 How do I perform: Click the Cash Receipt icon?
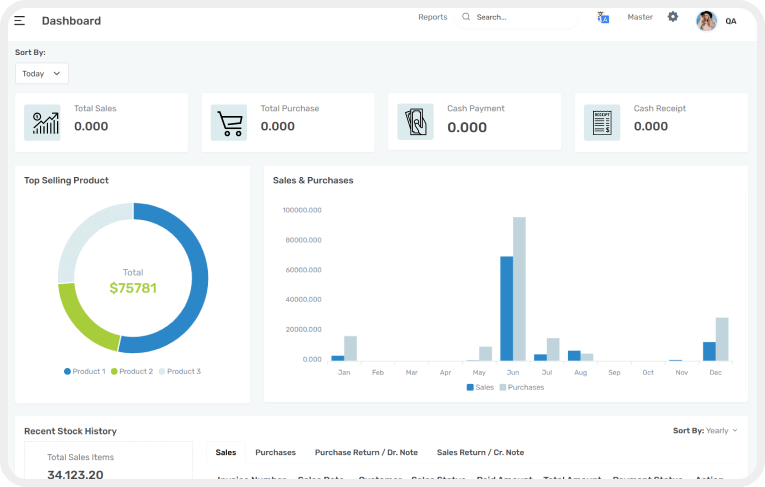(602, 122)
